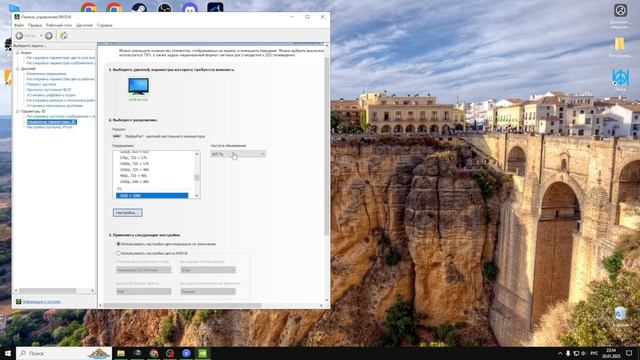Open Chrome from the taskbar
Screen dimensions: 640x360
[154, 353]
